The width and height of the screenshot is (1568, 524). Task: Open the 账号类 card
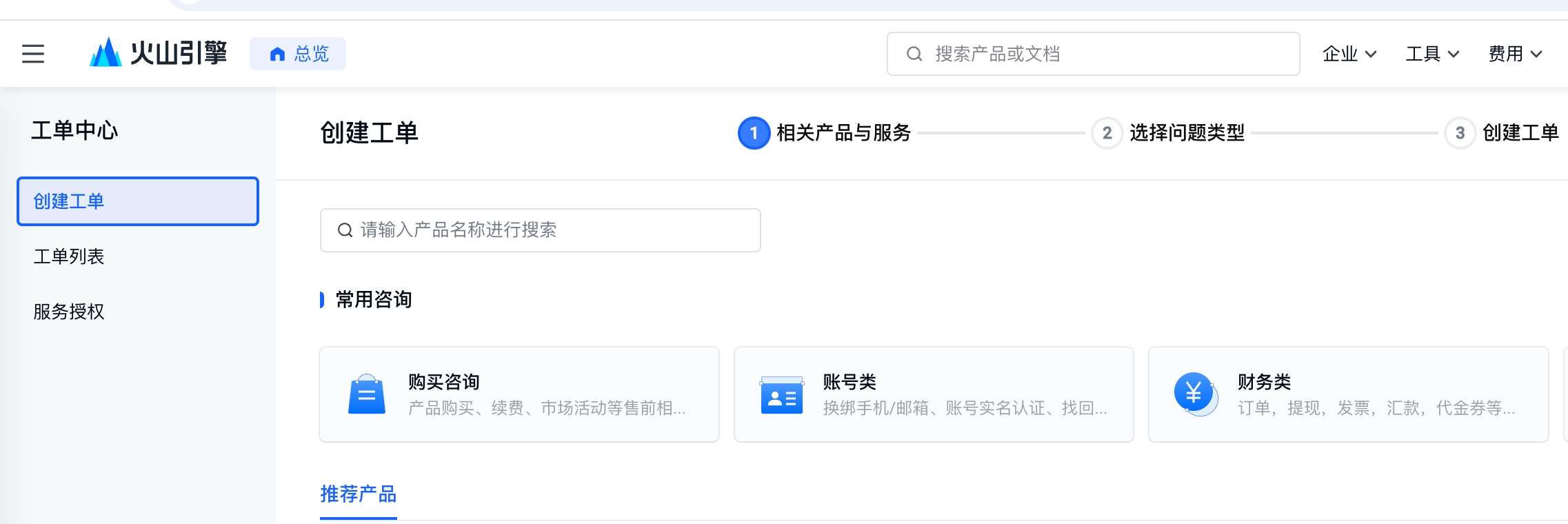[x=934, y=394]
